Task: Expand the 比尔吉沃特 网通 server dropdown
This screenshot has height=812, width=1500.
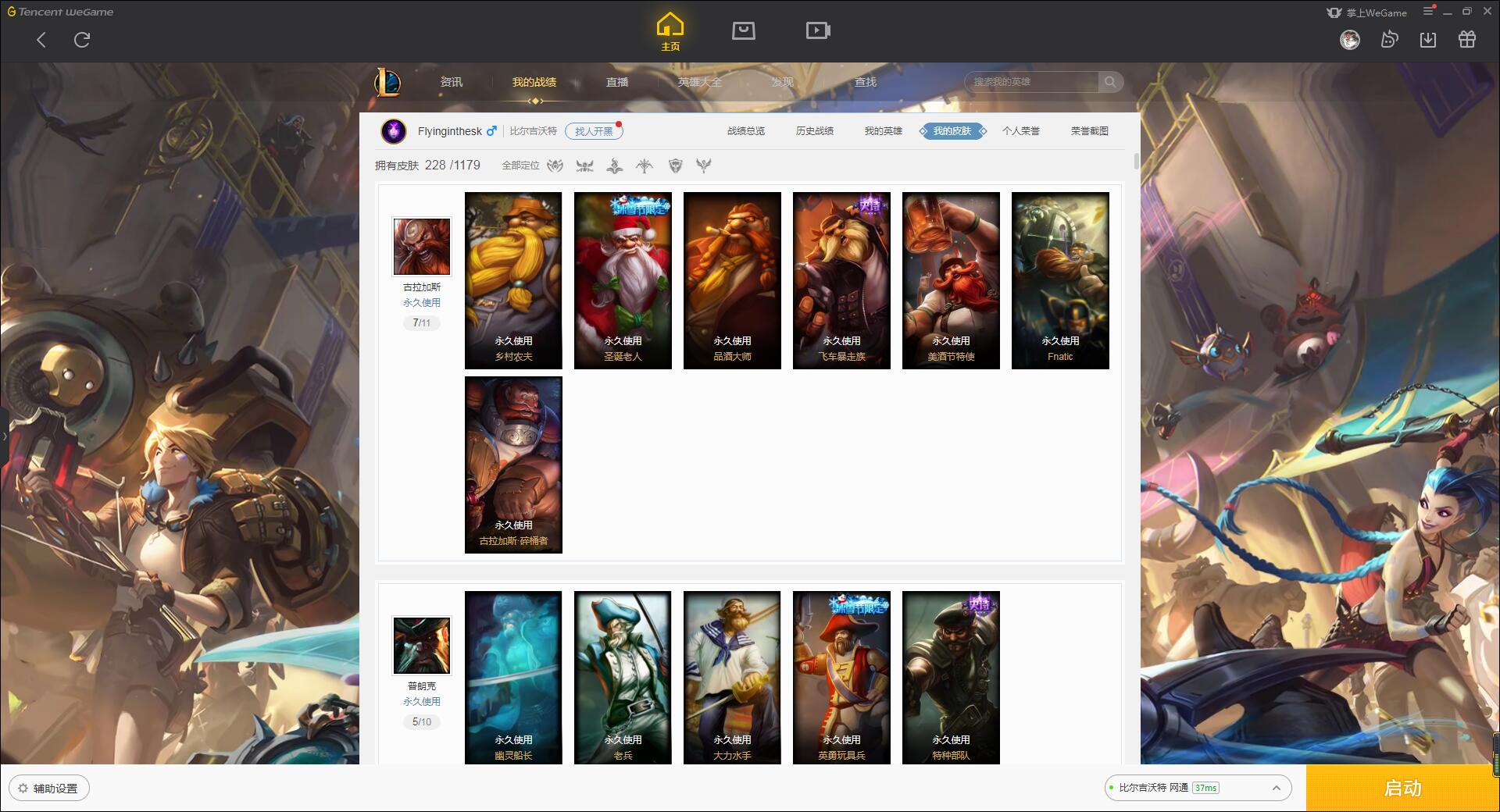Action: (1198, 788)
